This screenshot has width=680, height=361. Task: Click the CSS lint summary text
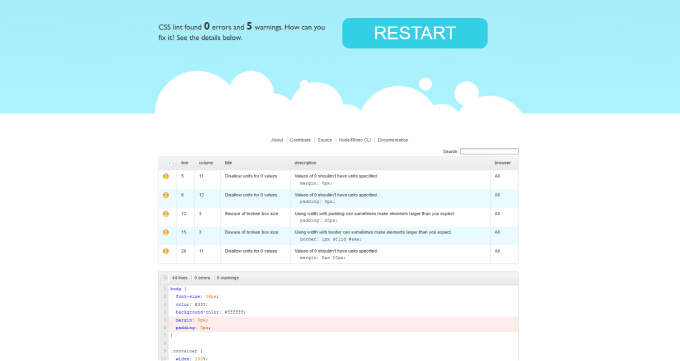[x=242, y=32]
